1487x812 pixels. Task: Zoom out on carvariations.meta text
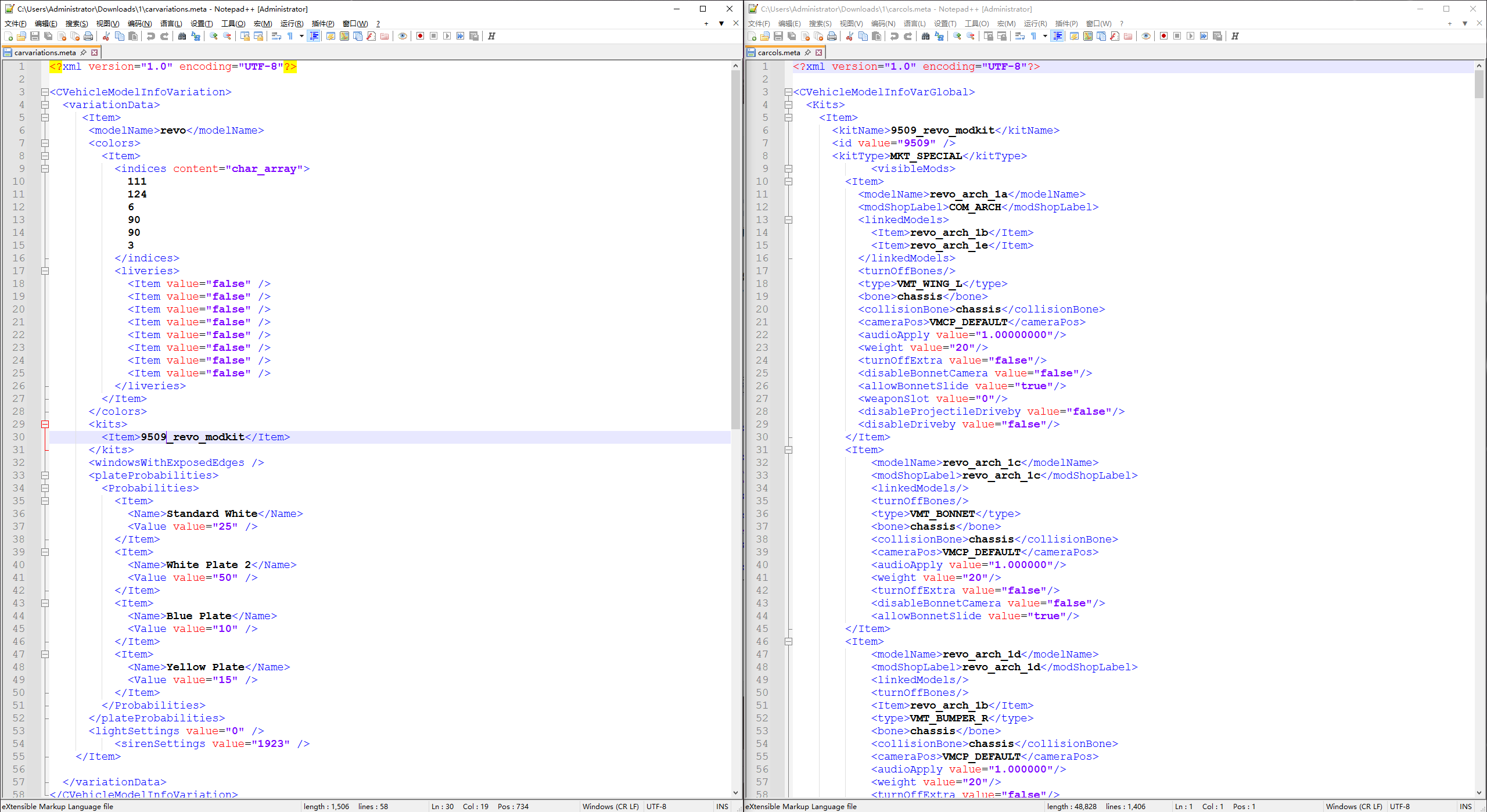pyautogui.click(x=227, y=36)
